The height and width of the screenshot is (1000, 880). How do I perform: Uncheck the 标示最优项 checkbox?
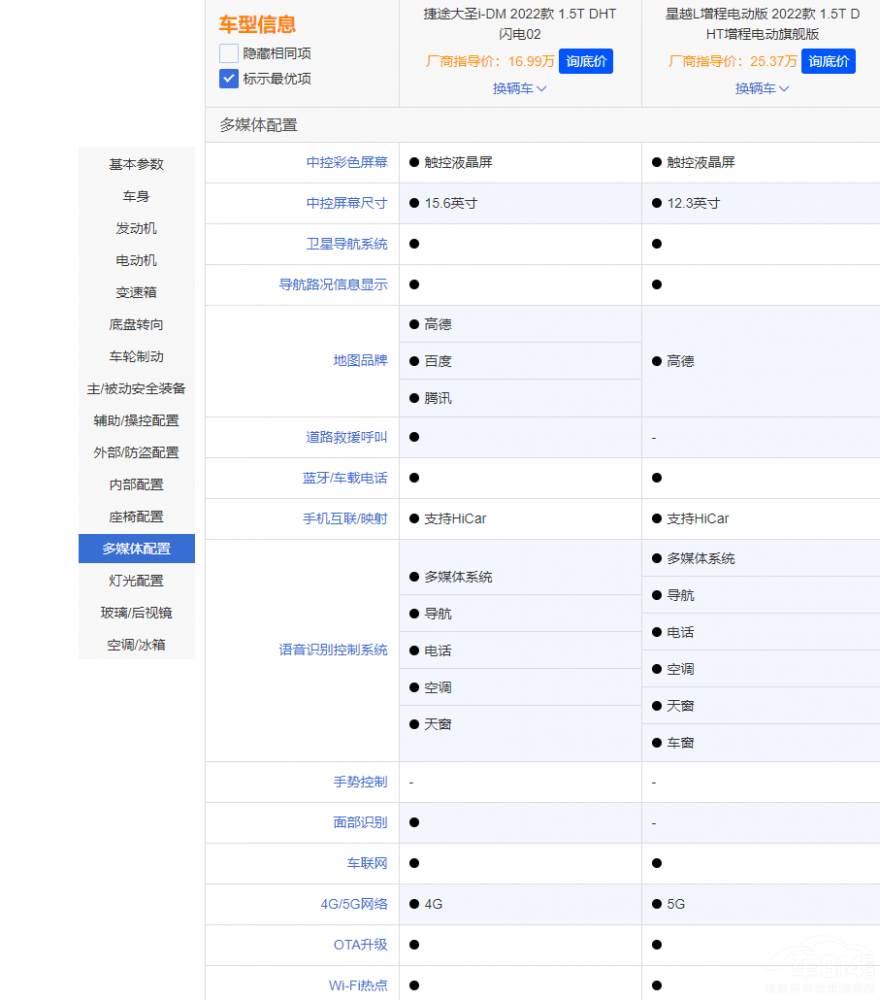tap(229, 79)
